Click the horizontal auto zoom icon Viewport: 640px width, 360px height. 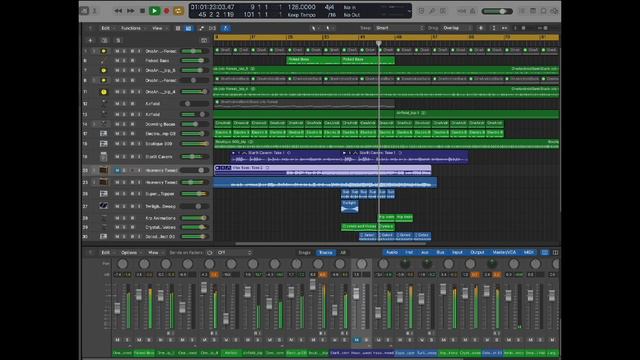504,28
